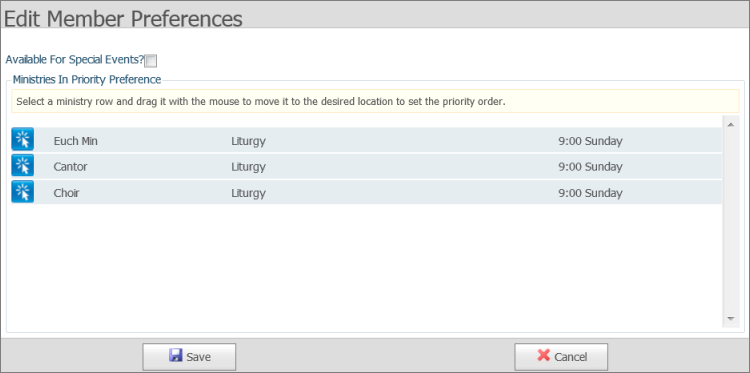Click the Save button label
750x373 pixels.
point(198,357)
